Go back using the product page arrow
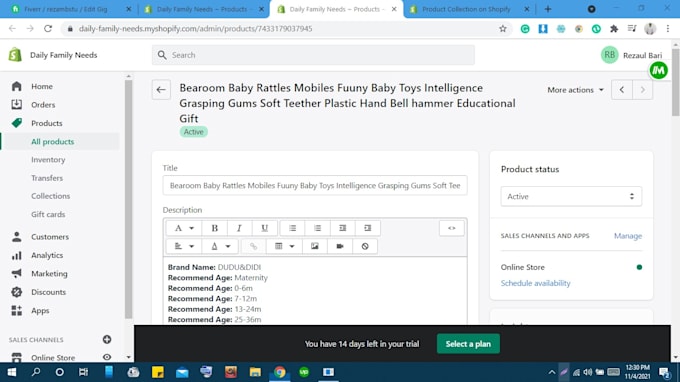680x382 pixels. coord(161,90)
